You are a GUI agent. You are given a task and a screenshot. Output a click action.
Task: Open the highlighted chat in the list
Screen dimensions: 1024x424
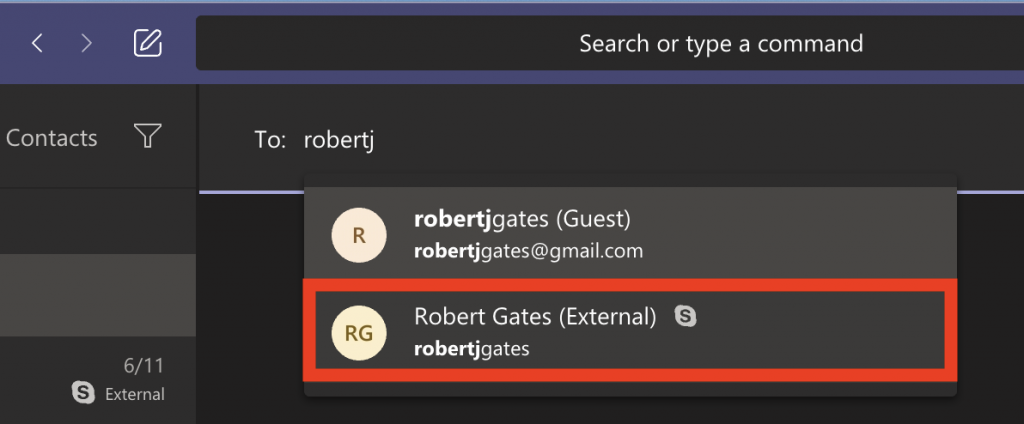[x=98, y=295]
